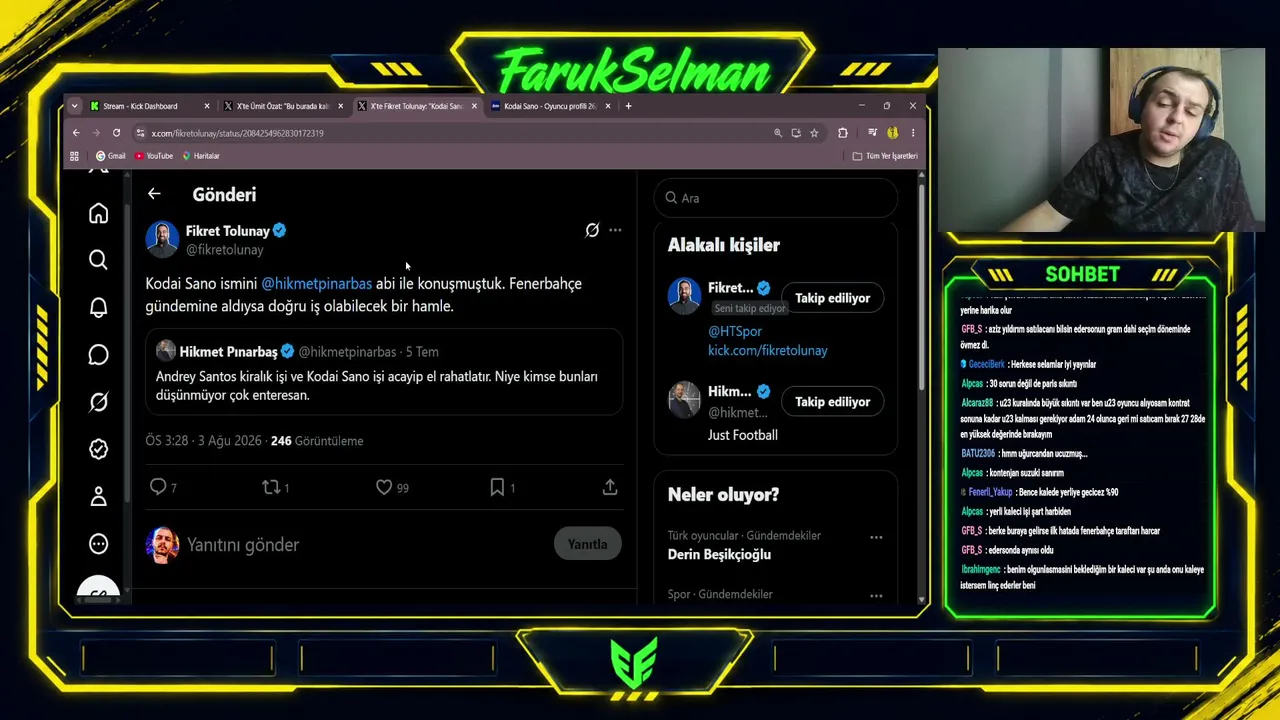This screenshot has height=720, width=1280.
Task: Reply to the post via comment icon
Action: tap(158, 487)
